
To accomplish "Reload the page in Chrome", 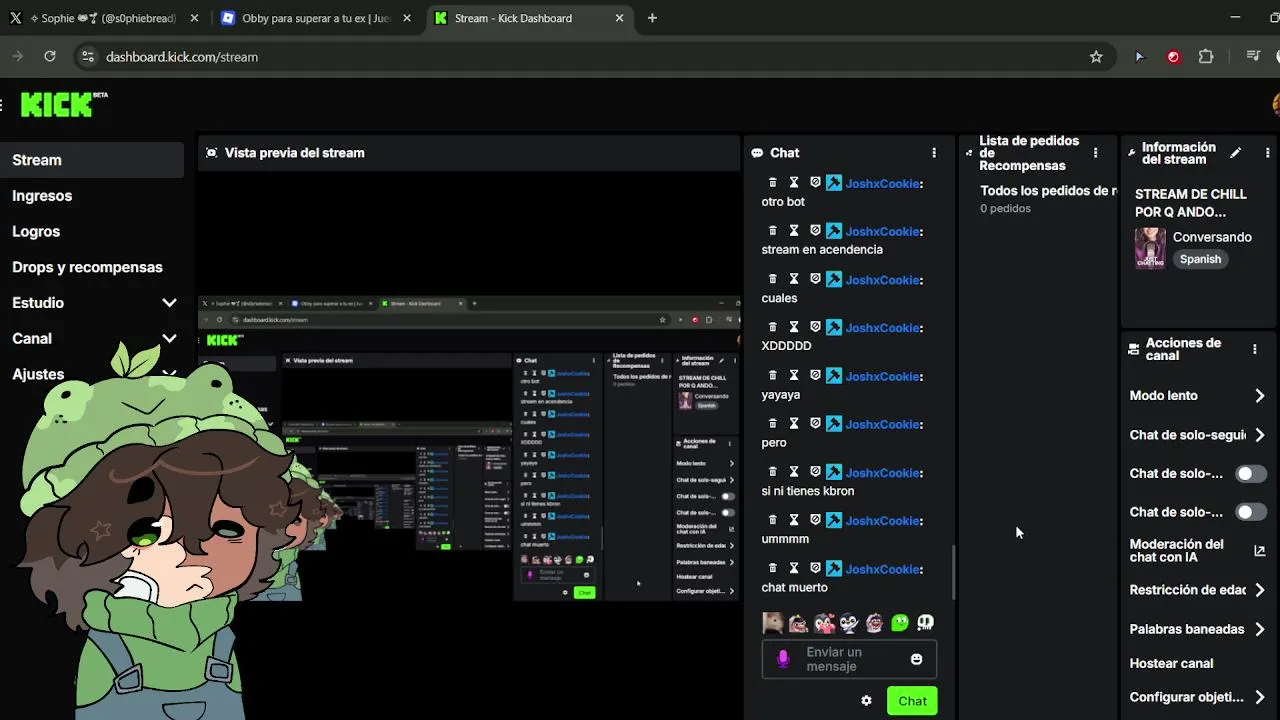I will 50,57.
